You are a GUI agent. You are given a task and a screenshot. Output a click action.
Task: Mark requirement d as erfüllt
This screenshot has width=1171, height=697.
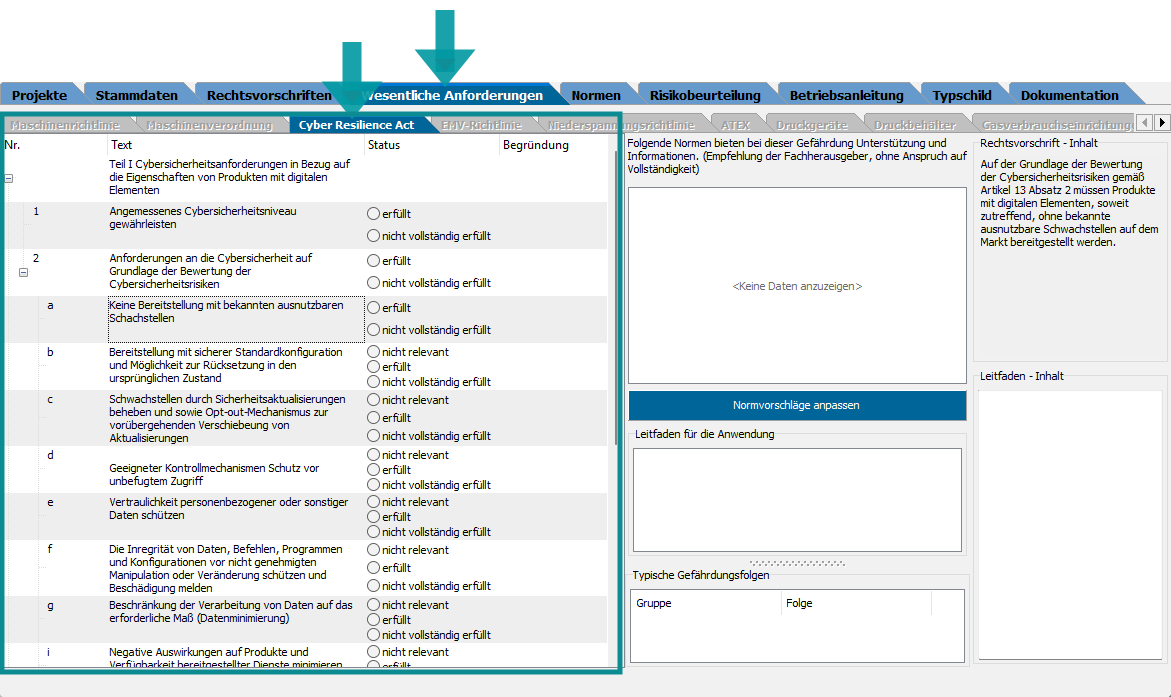pyautogui.click(x=374, y=470)
